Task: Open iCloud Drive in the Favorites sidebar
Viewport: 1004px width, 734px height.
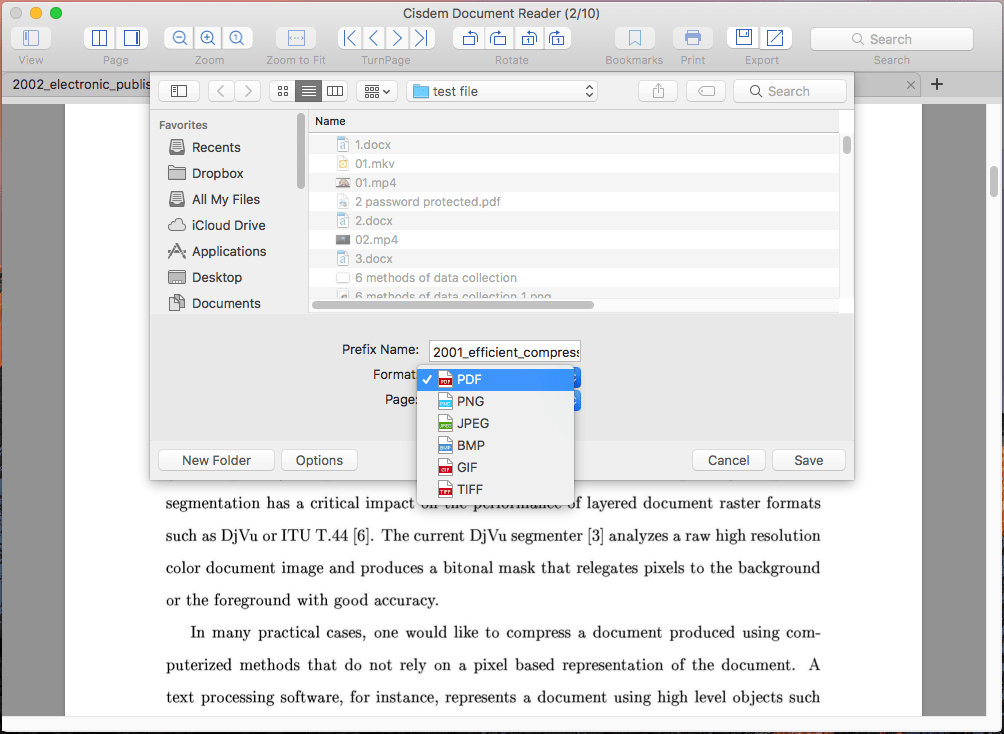Action: [216, 225]
